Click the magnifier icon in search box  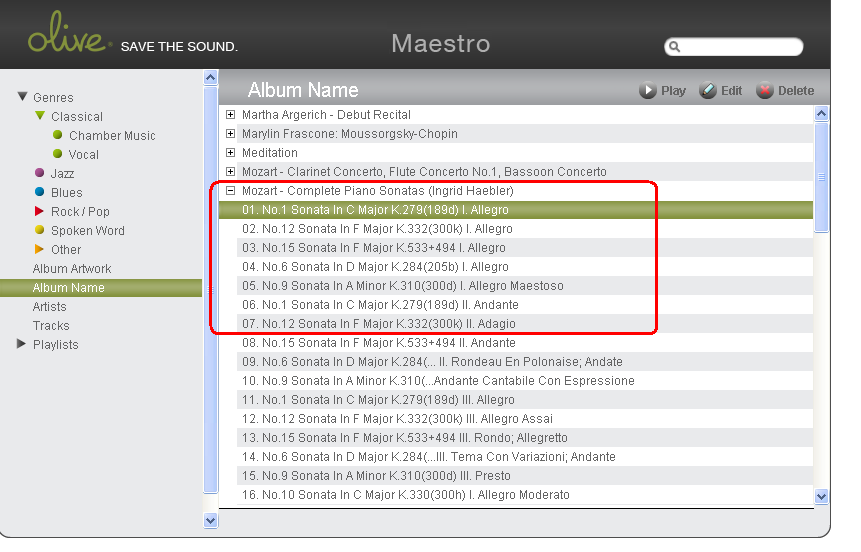coord(675,47)
